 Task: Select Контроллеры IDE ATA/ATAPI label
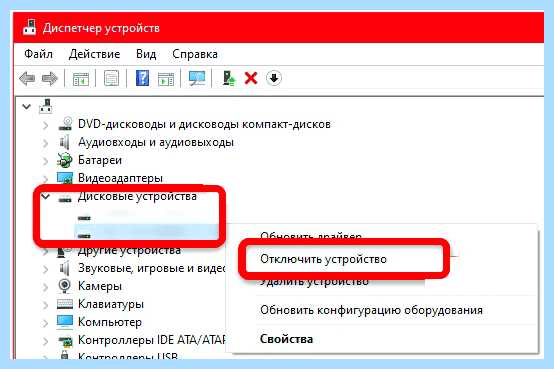152,340
